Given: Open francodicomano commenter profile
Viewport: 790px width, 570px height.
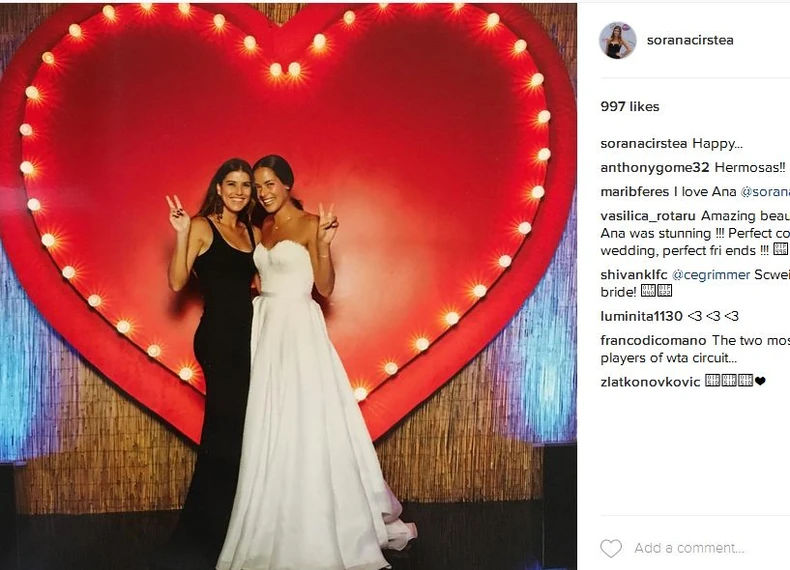Looking at the screenshot, I should pyautogui.click(x=653, y=340).
